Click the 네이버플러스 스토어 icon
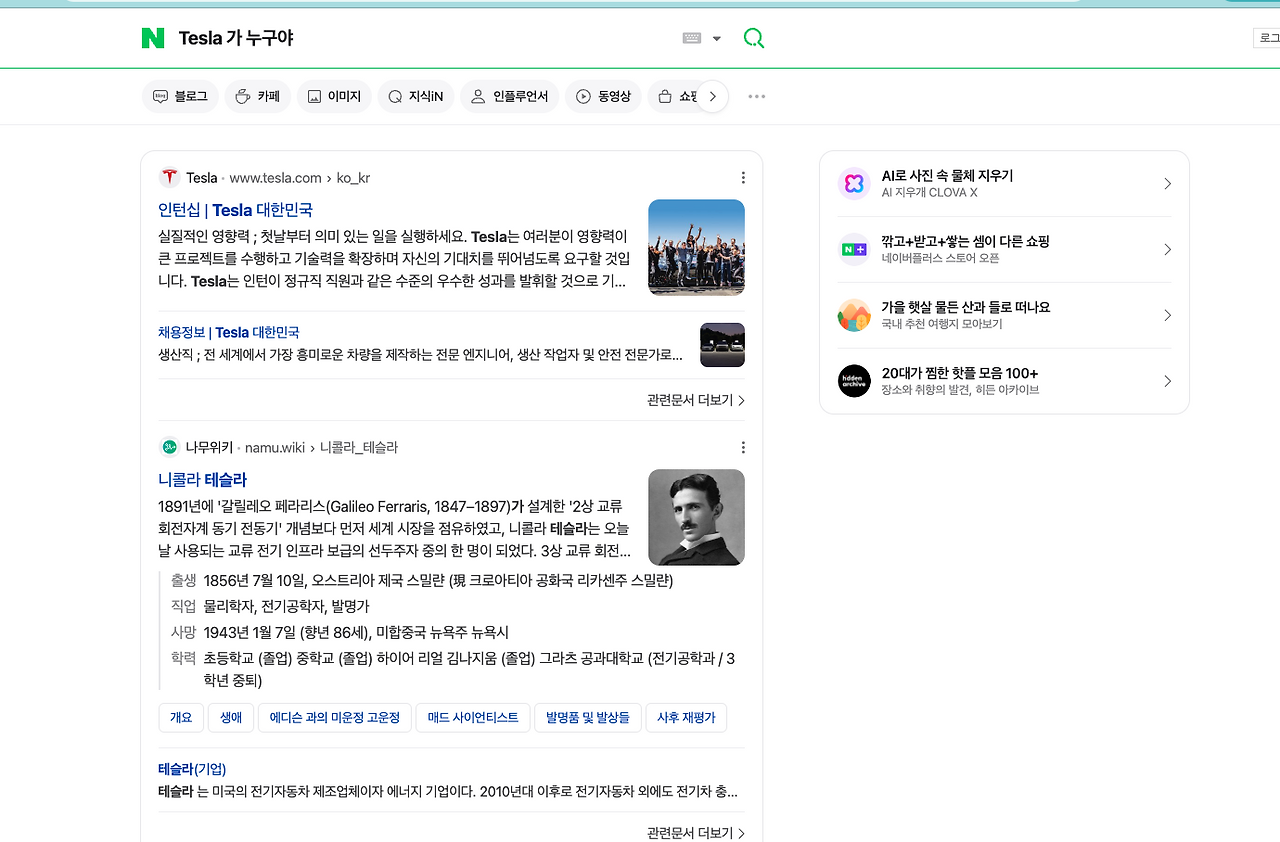The width and height of the screenshot is (1280, 842). [x=854, y=249]
